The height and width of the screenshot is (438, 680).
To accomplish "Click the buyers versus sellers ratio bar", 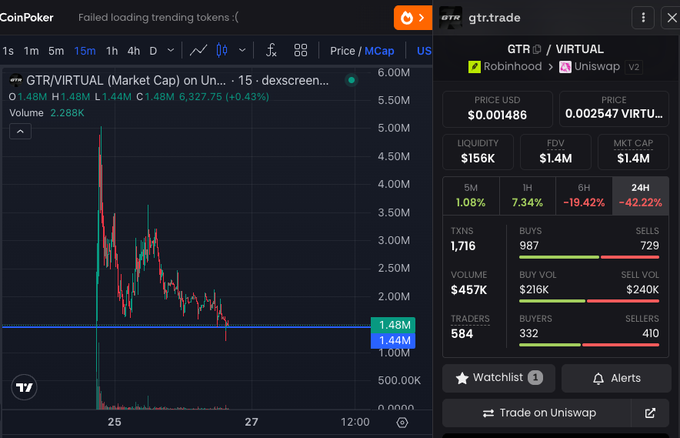I will coord(589,345).
